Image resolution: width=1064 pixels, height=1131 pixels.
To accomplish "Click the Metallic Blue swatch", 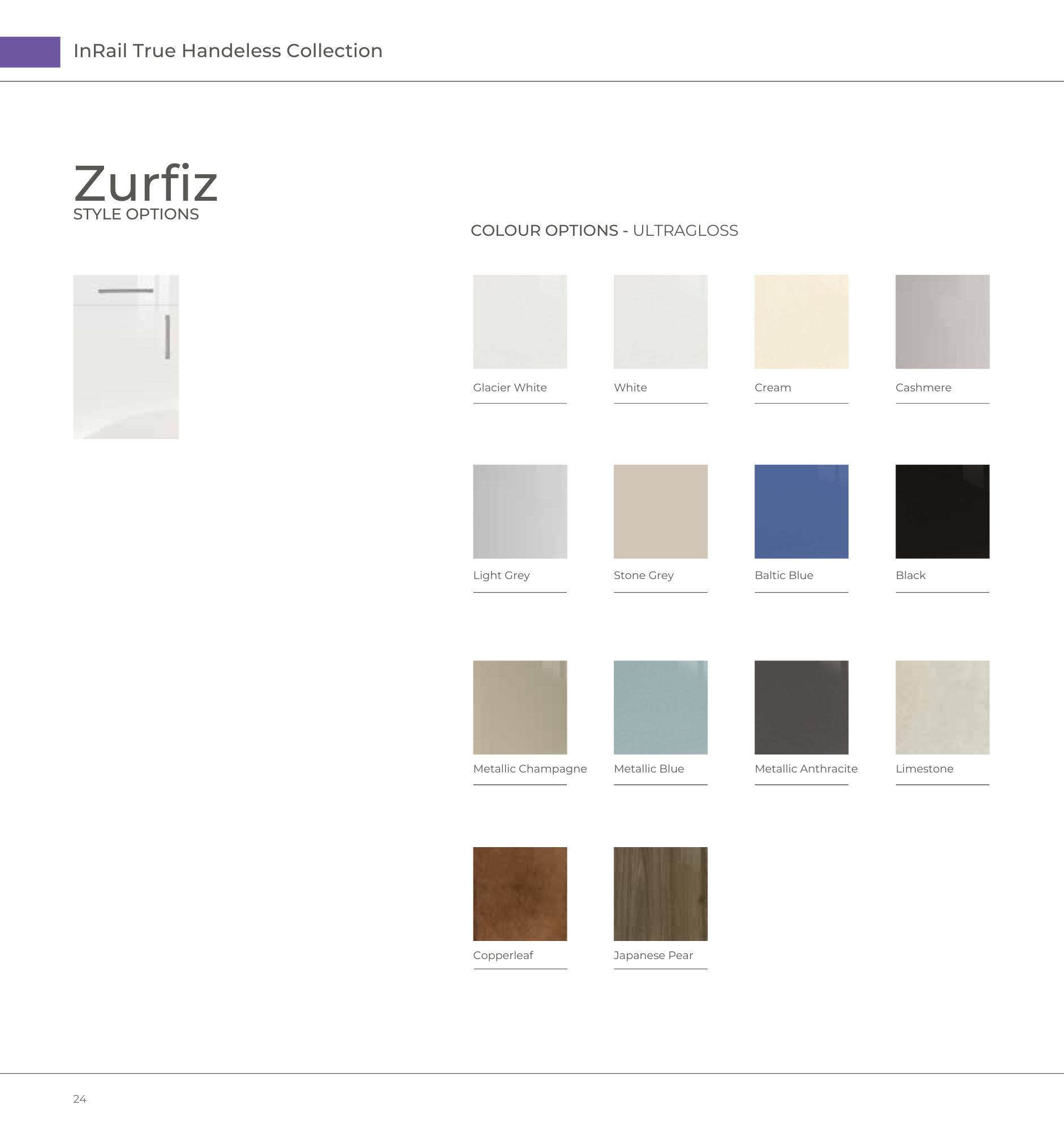I will tap(660, 706).
